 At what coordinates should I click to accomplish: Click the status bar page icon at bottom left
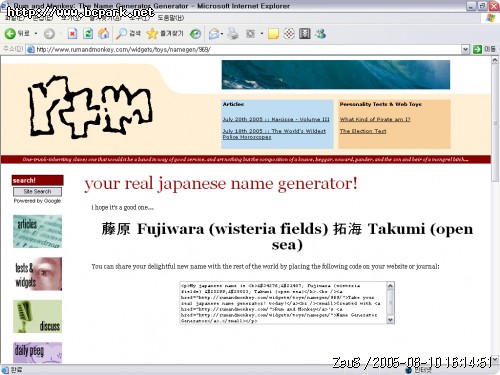tap(5, 370)
